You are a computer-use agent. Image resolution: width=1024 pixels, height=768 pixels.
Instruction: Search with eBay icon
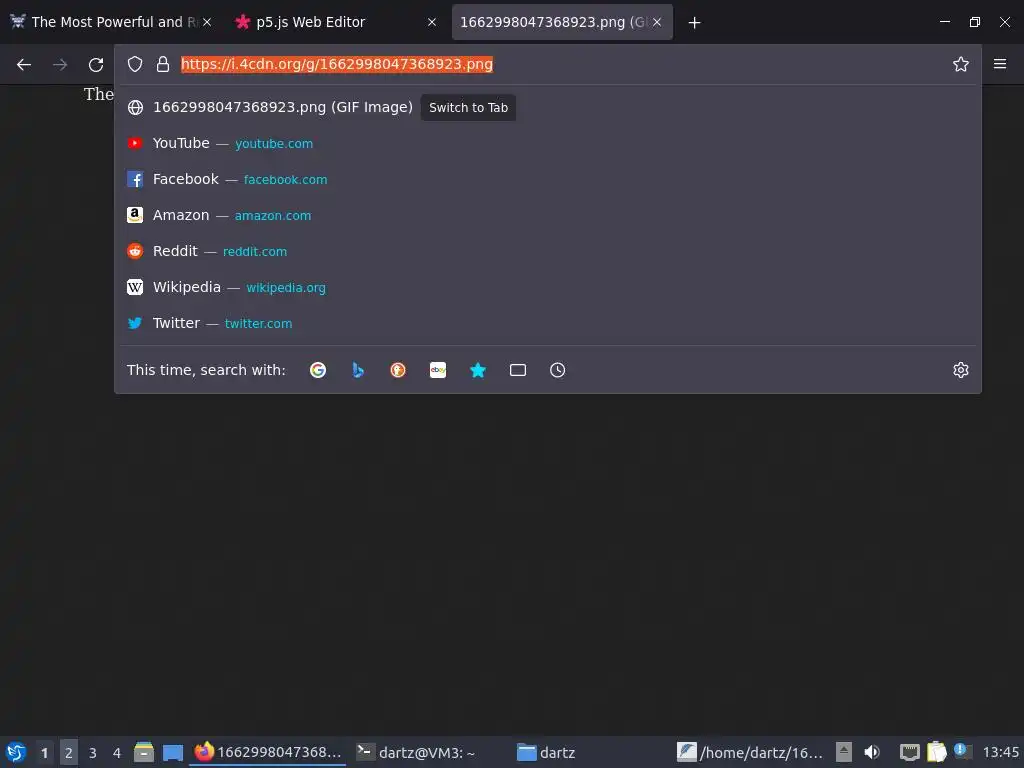point(438,370)
